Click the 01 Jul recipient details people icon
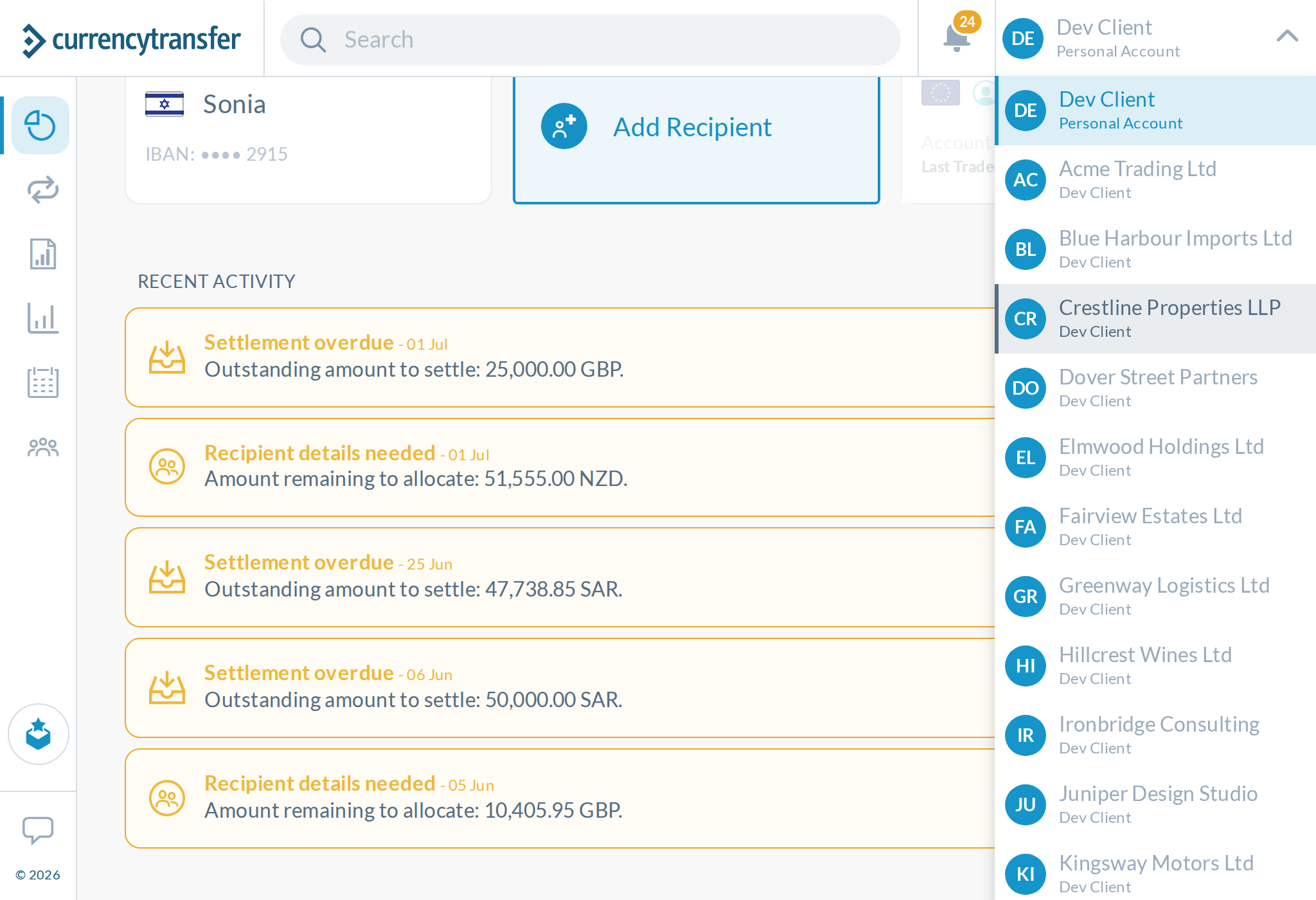Viewport: 1316px width, 900px height. tap(167, 467)
